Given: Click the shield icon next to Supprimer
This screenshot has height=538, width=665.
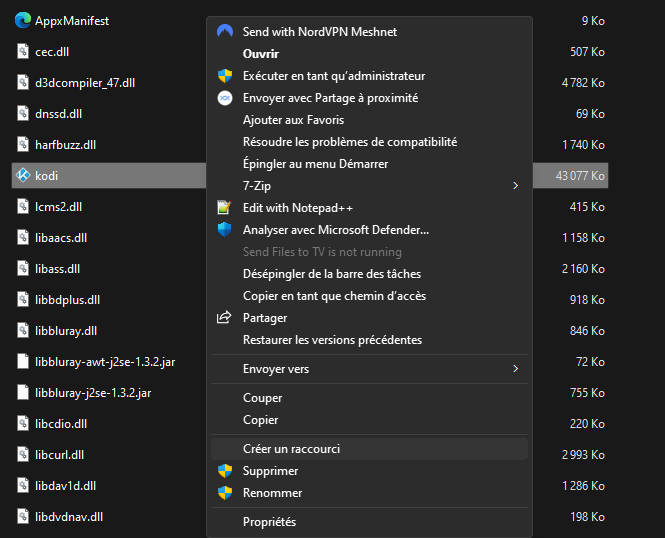Looking at the screenshot, I should 225,471.
